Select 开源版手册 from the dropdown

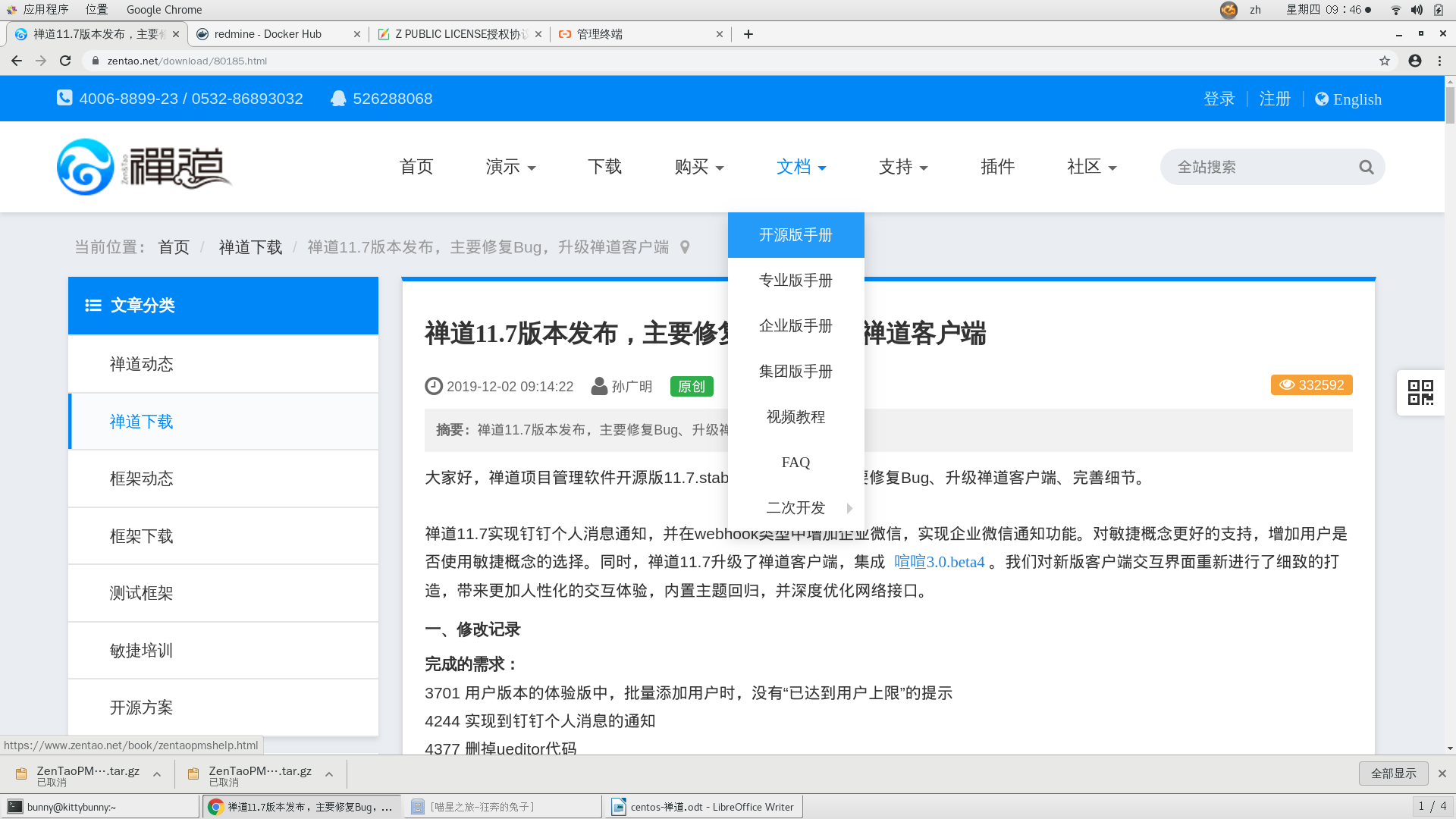point(795,235)
